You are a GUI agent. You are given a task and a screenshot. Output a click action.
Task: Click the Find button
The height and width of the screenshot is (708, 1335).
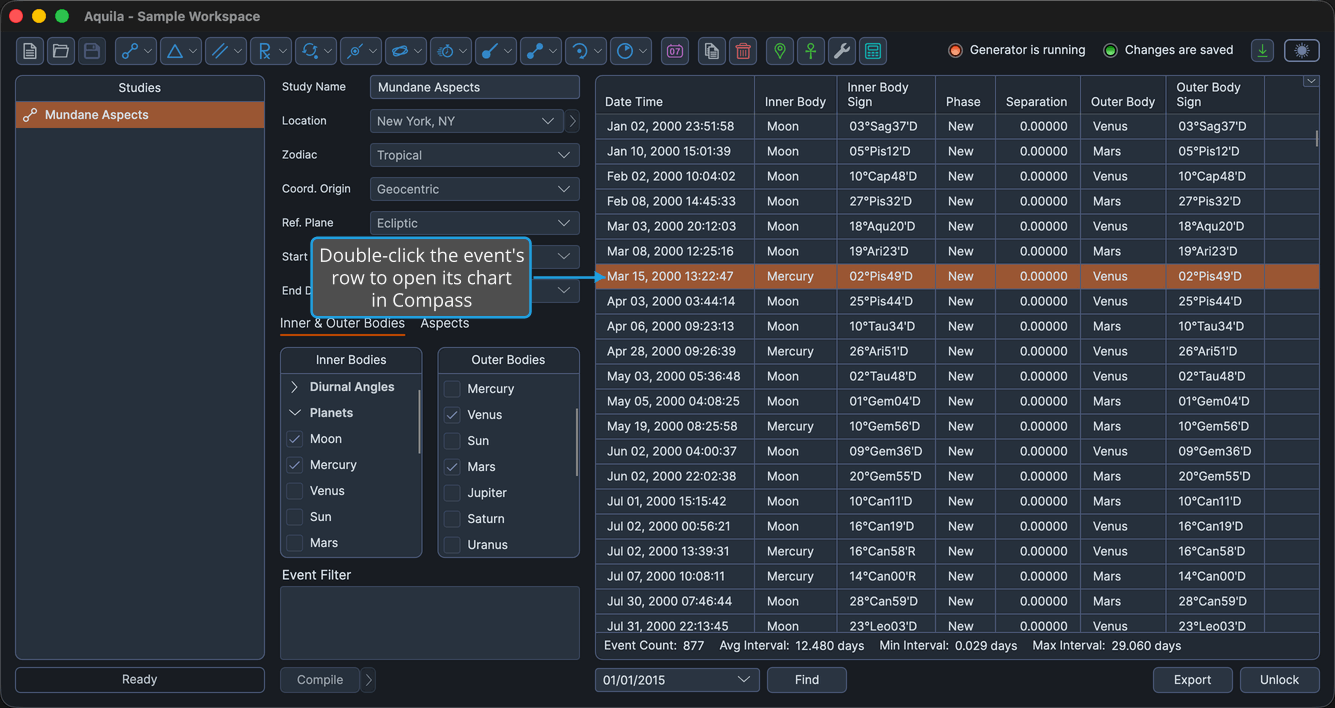pos(807,680)
